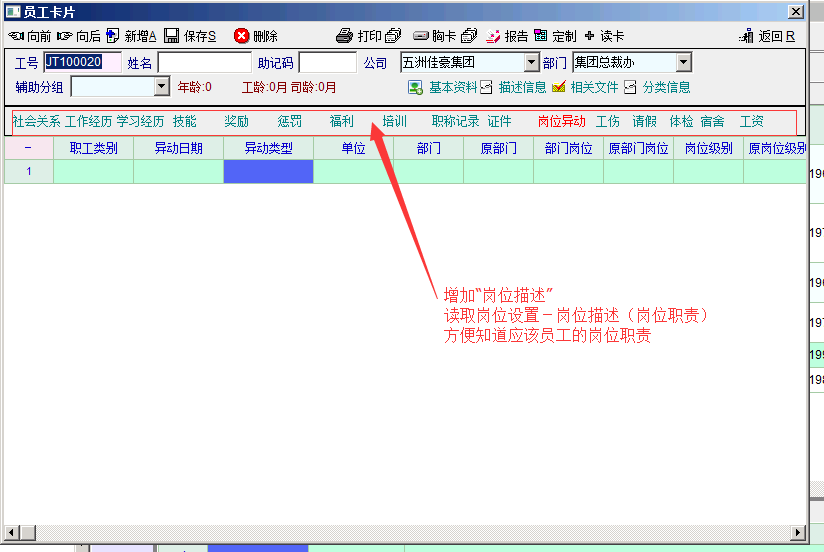824x552 pixels.
Task: Switch to the 社会关系 tab
Action: pos(36,122)
